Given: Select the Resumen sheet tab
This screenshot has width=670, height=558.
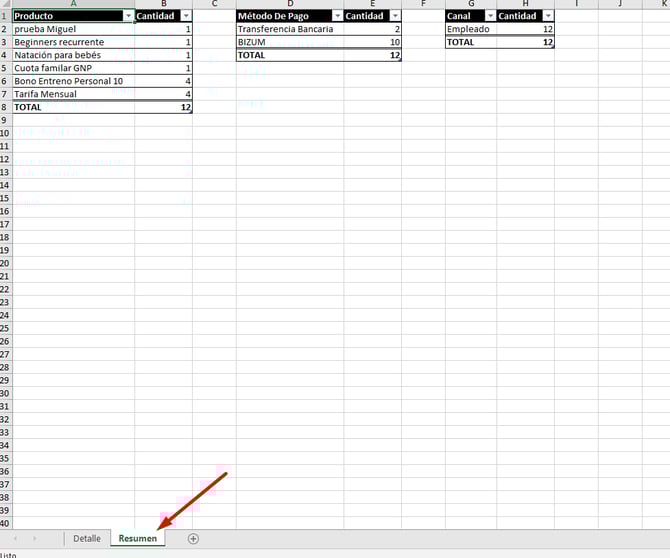Looking at the screenshot, I should point(137,538).
